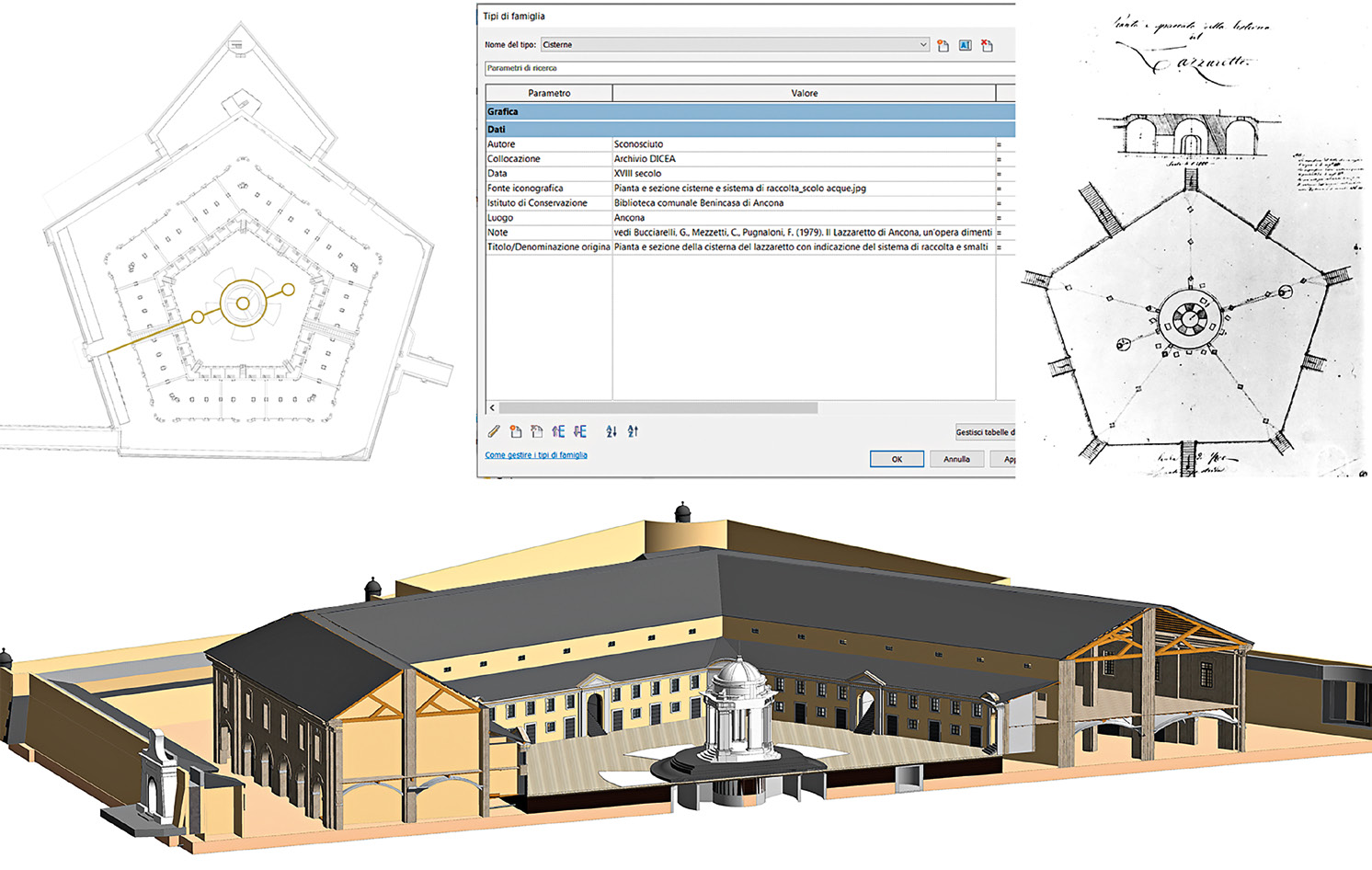Click the Delete type icon
The width and height of the screenshot is (1372, 870).
[987, 45]
